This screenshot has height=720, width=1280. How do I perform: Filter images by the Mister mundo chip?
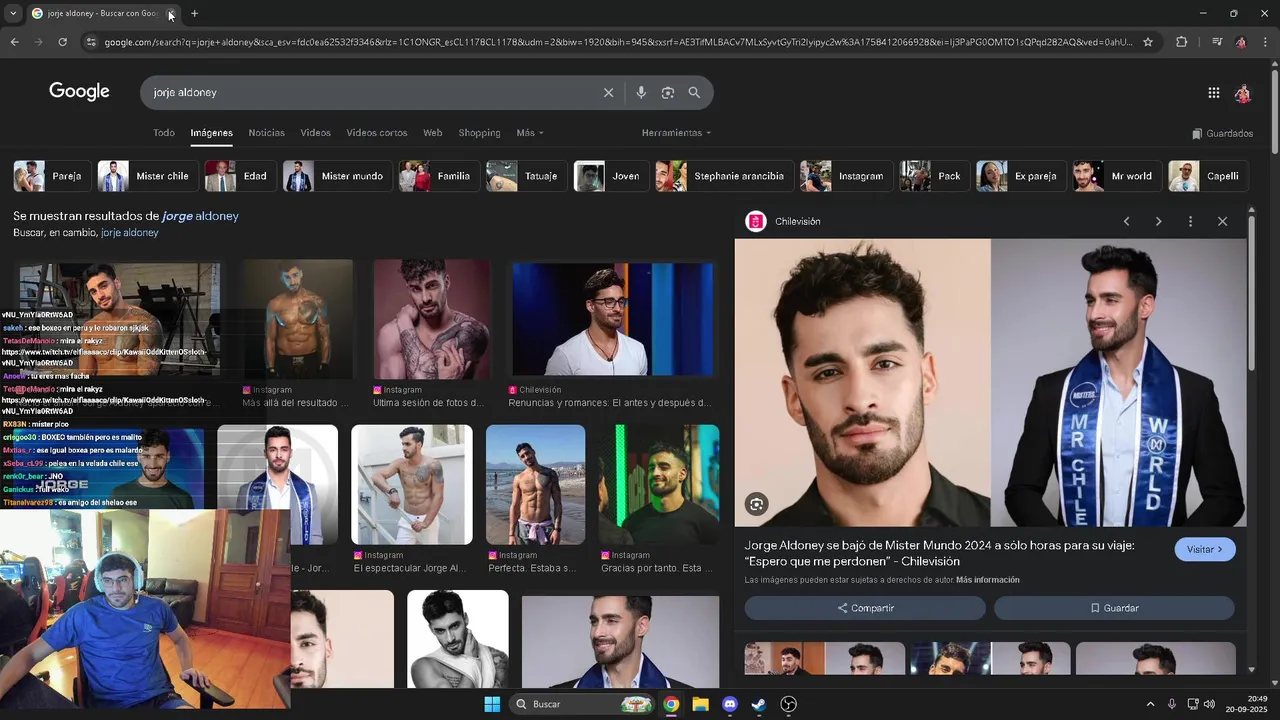(x=336, y=176)
